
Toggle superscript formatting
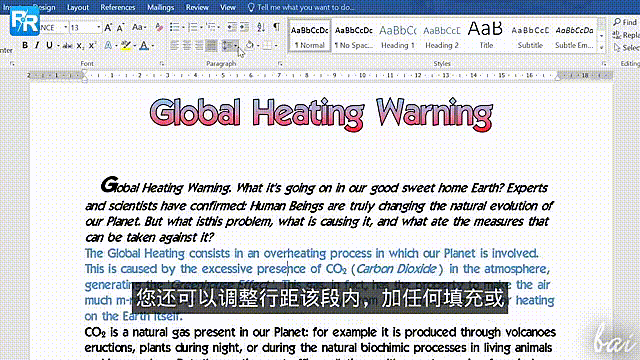point(92,45)
